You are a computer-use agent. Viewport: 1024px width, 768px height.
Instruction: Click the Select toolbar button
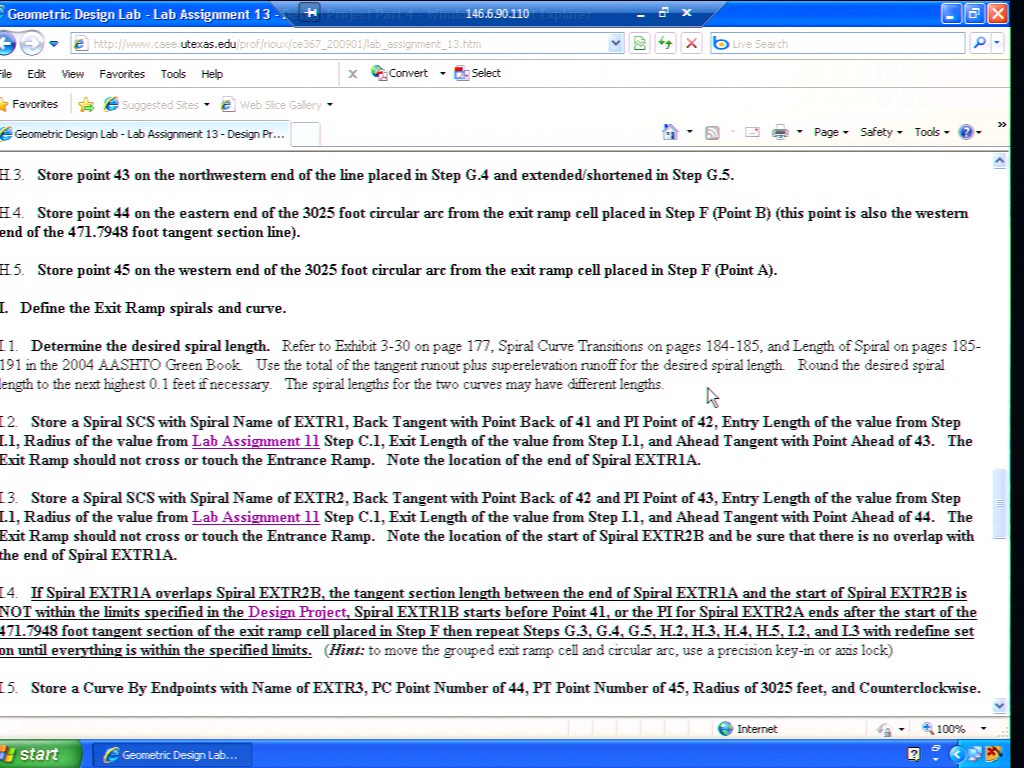pyautogui.click(x=478, y=73)
